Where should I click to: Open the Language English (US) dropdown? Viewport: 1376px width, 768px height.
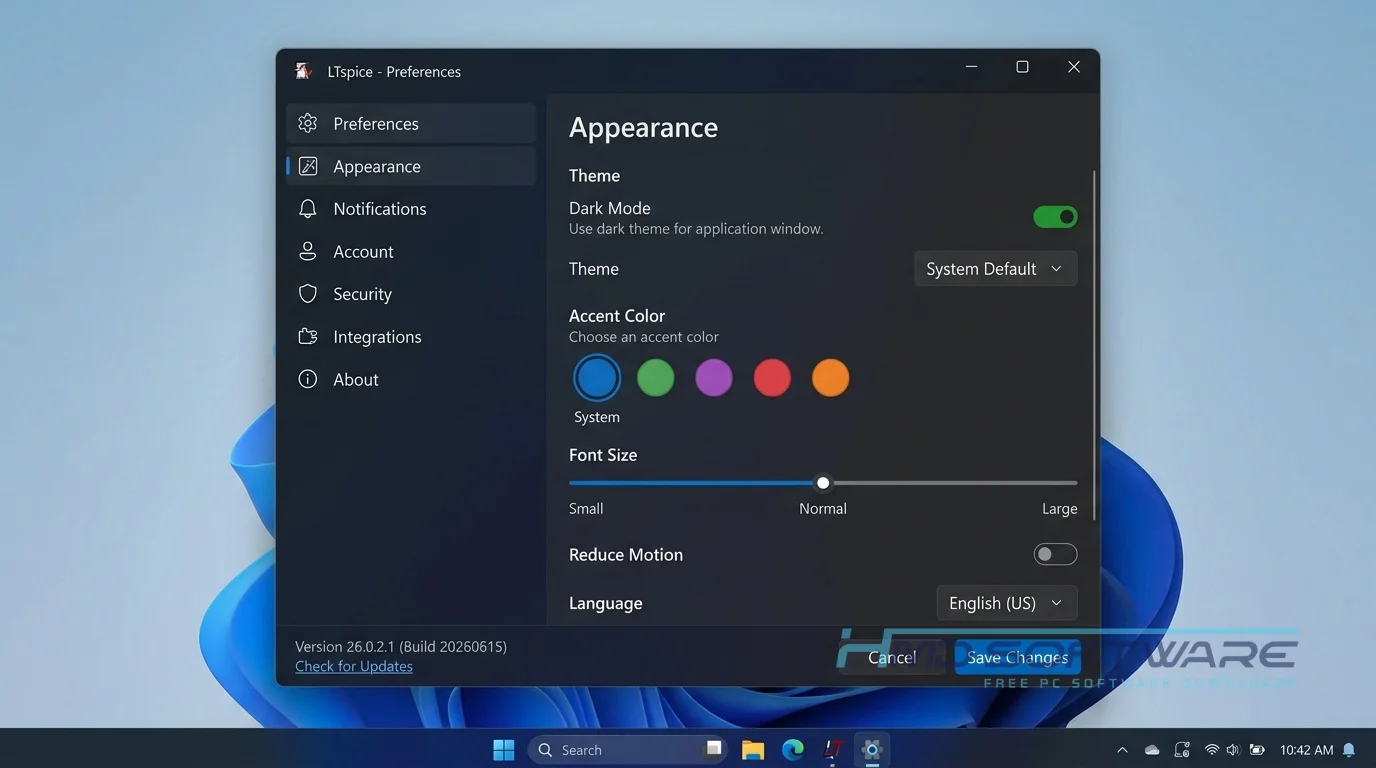coord(1006,603)
